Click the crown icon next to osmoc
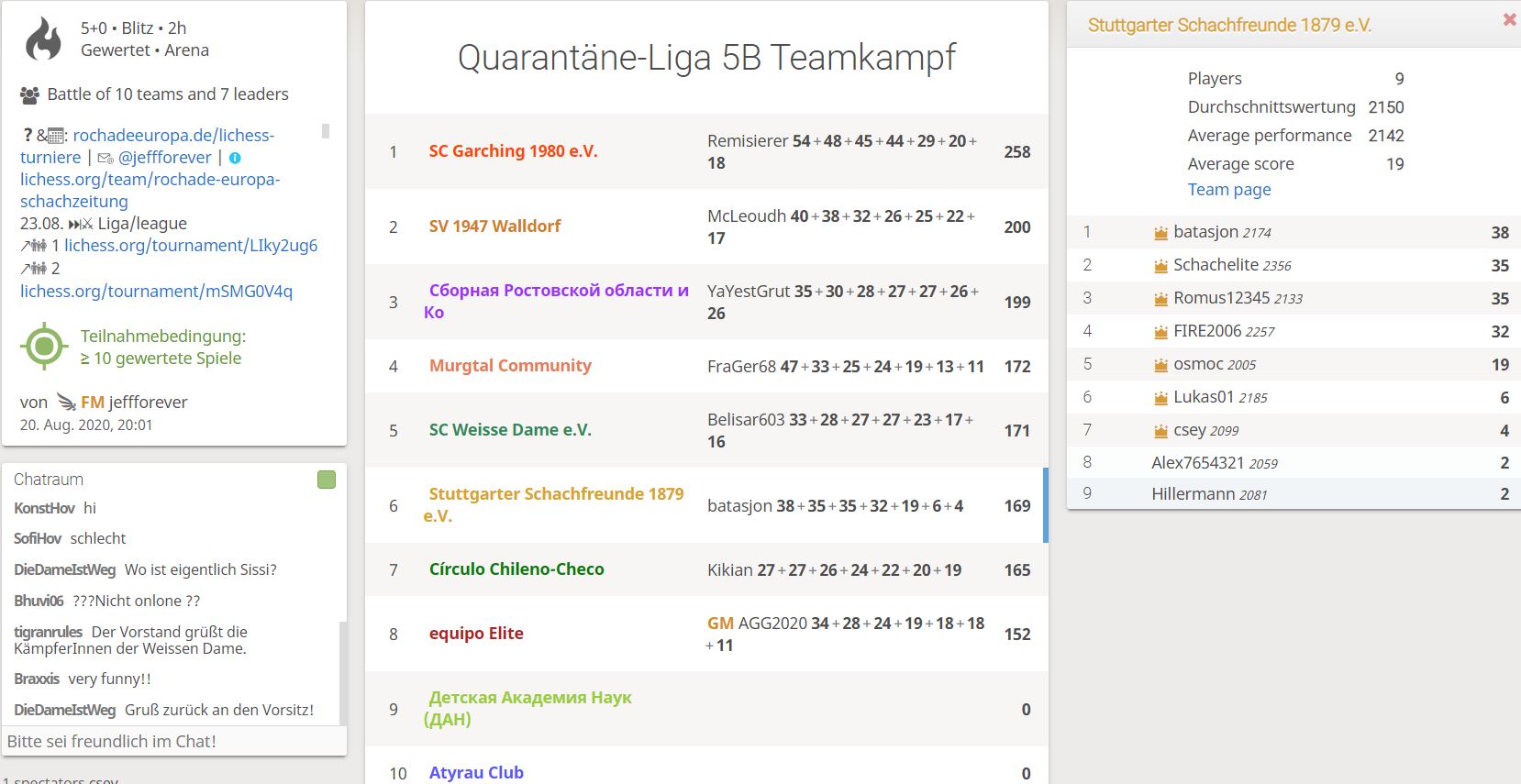Viewport: 1521px width, 784px height. (x=1160, y=365)
